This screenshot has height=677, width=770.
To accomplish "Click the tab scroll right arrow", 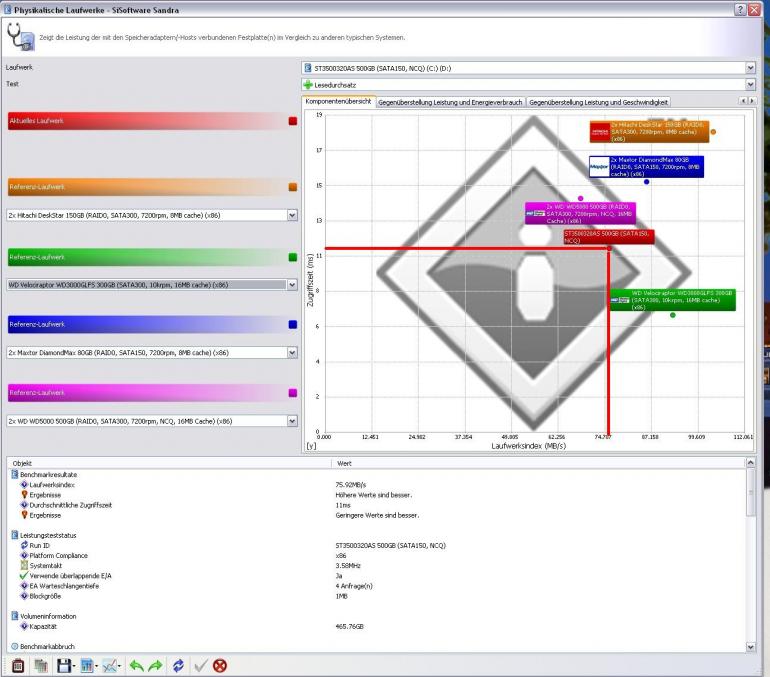I will 752,101.
